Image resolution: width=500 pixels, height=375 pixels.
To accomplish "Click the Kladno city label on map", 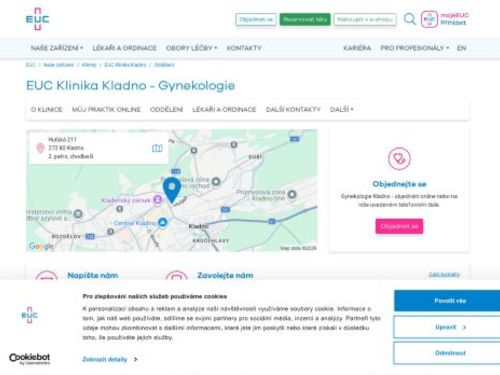I will pyautogui.click(x=198, y=226).
